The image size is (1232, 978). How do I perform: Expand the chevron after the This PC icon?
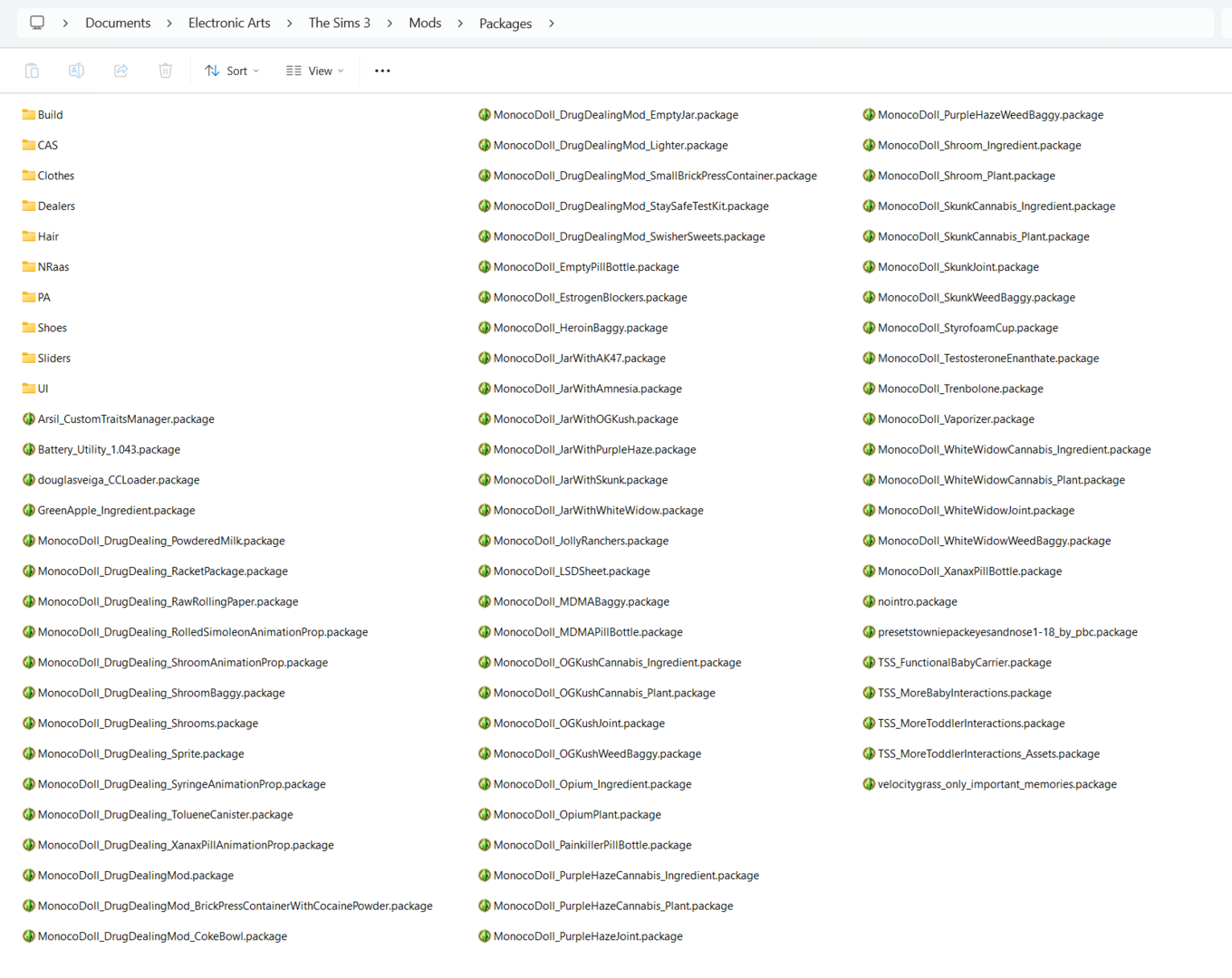coord(65,24)
